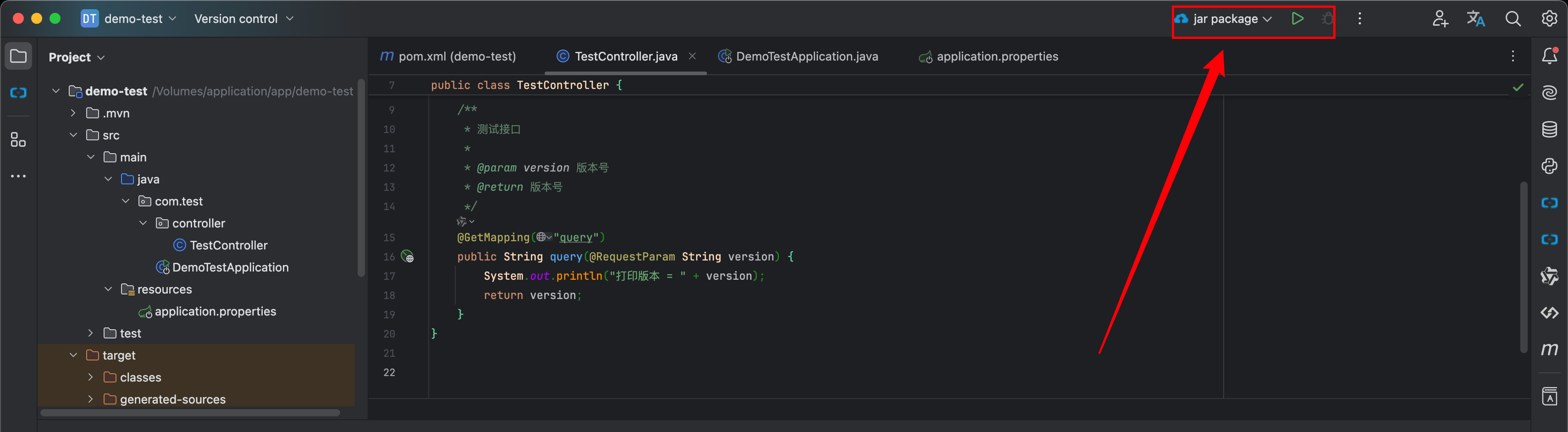This screenshot has width=1568, height=432.
Task: Click the "query" mapping link
Action: (576, 237)
